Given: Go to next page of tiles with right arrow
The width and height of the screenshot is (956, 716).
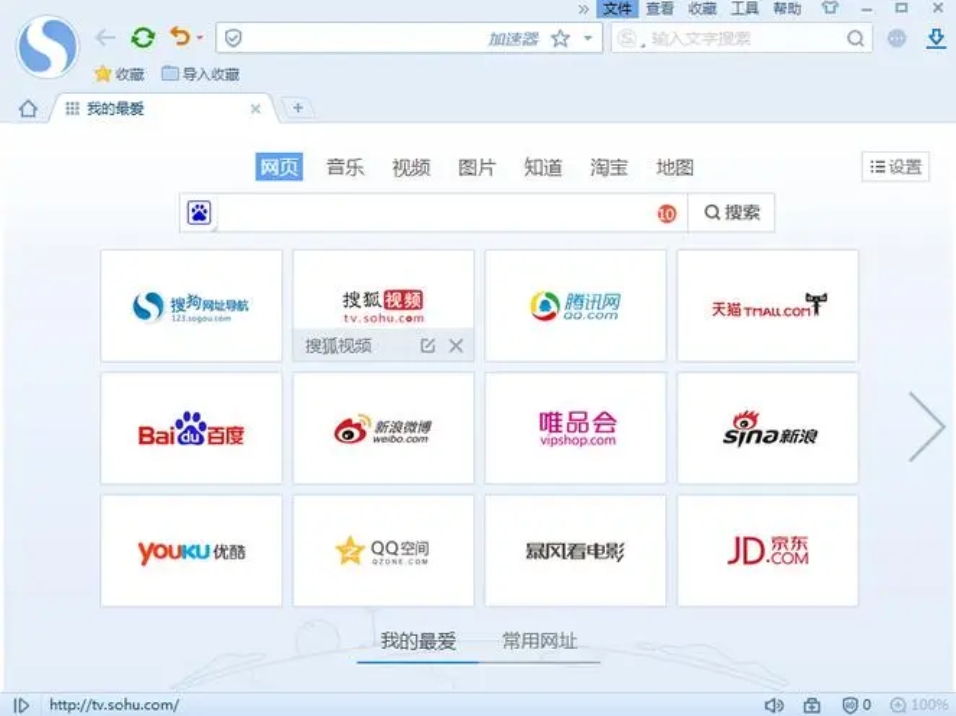Looking at the screenshot, I should click(927, 426).
